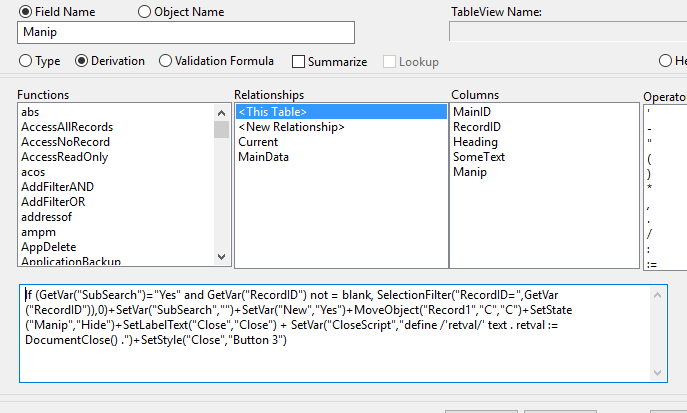The image size is (687, 413).
Task: Click inside the derivation formula text area
Action: pos(335,333)
